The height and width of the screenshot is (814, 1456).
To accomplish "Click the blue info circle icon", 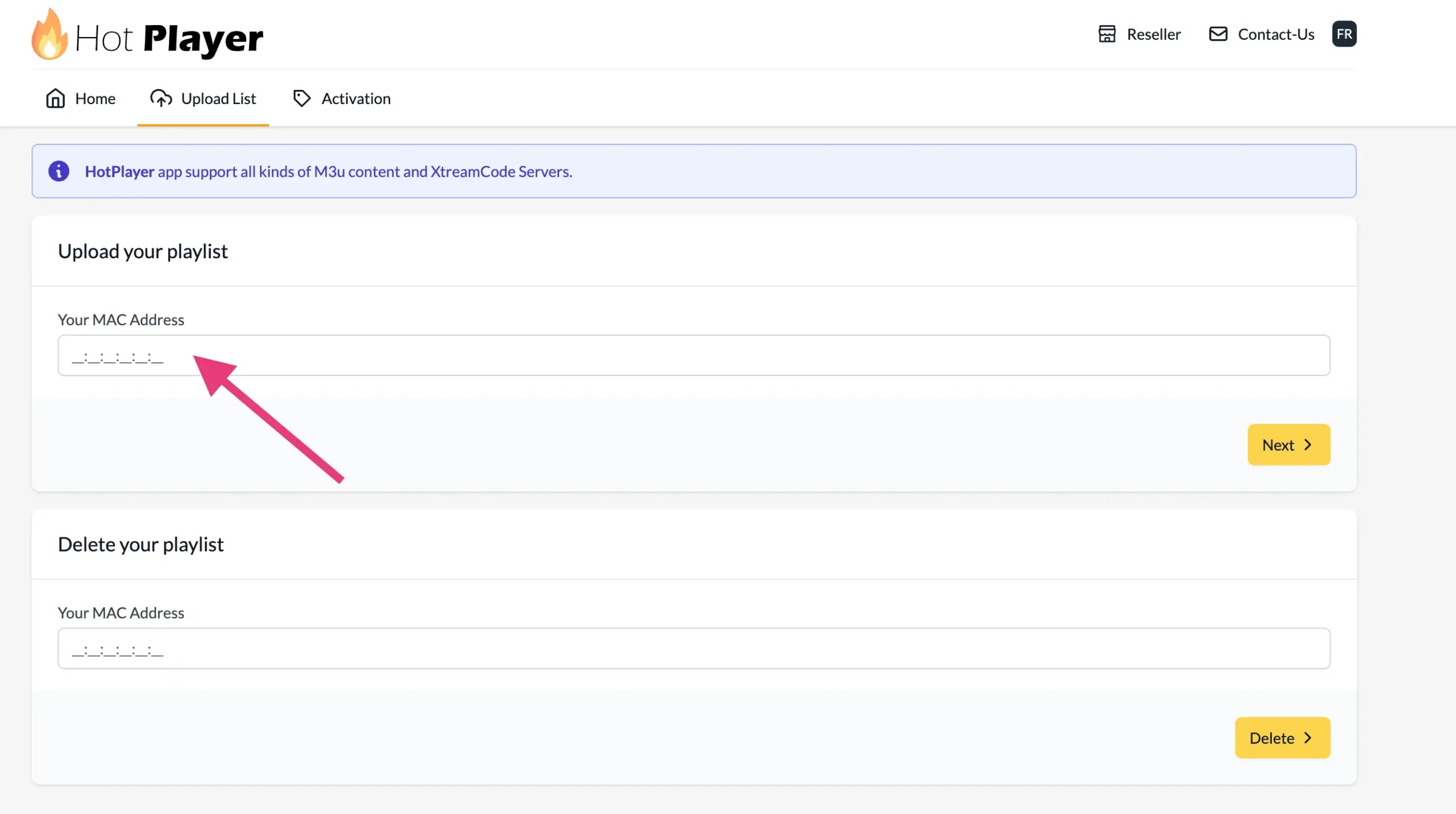I will coord(59,171).
